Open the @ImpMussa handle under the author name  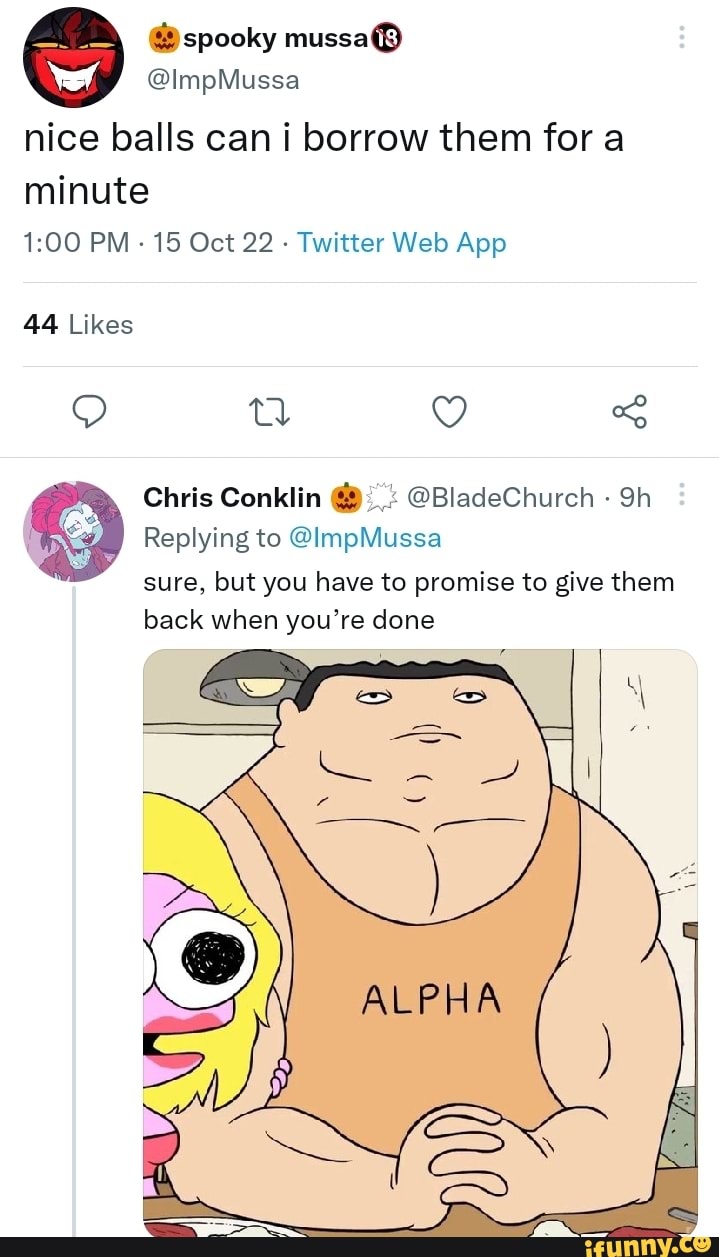pyautogui.click(x=223, y=79)
